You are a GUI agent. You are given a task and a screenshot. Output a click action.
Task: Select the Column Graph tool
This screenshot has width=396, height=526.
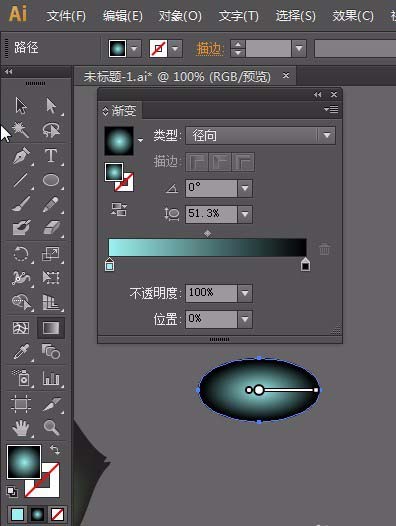(x=51, y=378)
